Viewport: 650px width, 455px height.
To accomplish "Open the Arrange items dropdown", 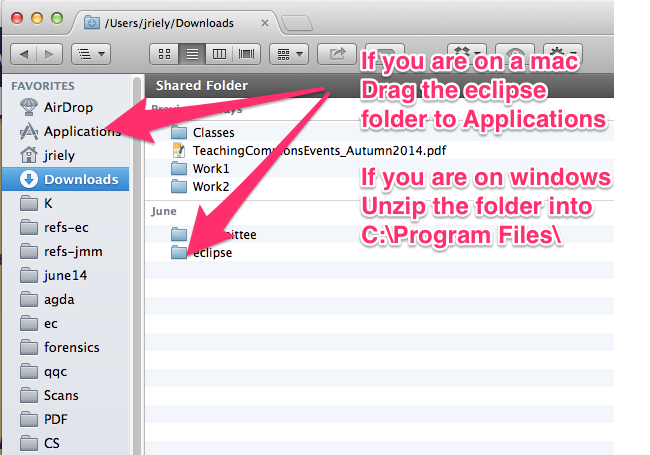I will click(x=290, y=53).
